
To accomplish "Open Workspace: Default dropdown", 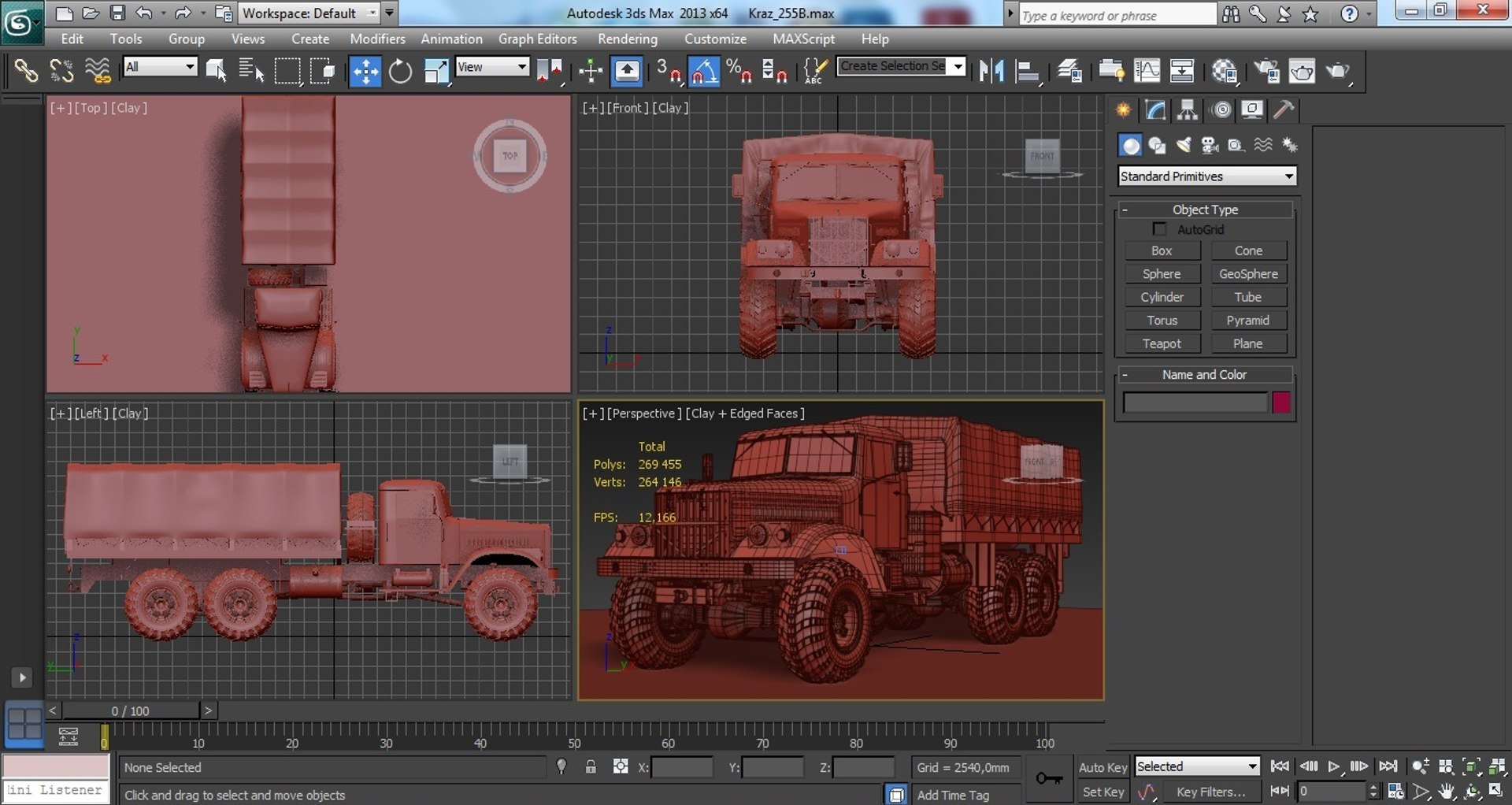I will (309, 13).
